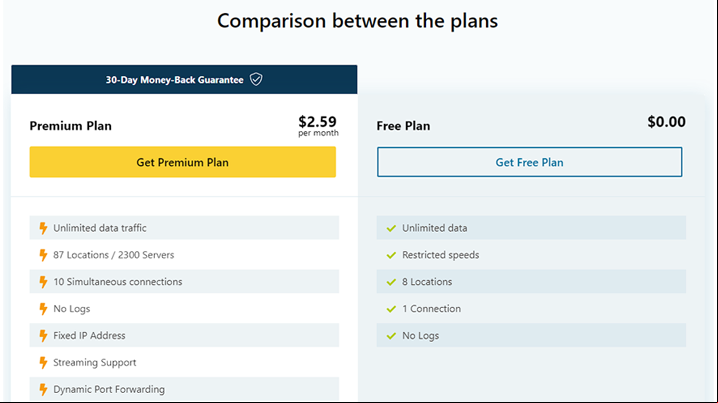Click lightning icon beside 87 Locations / 2300 Servers
Screen dimensions: 718x403
43,255
